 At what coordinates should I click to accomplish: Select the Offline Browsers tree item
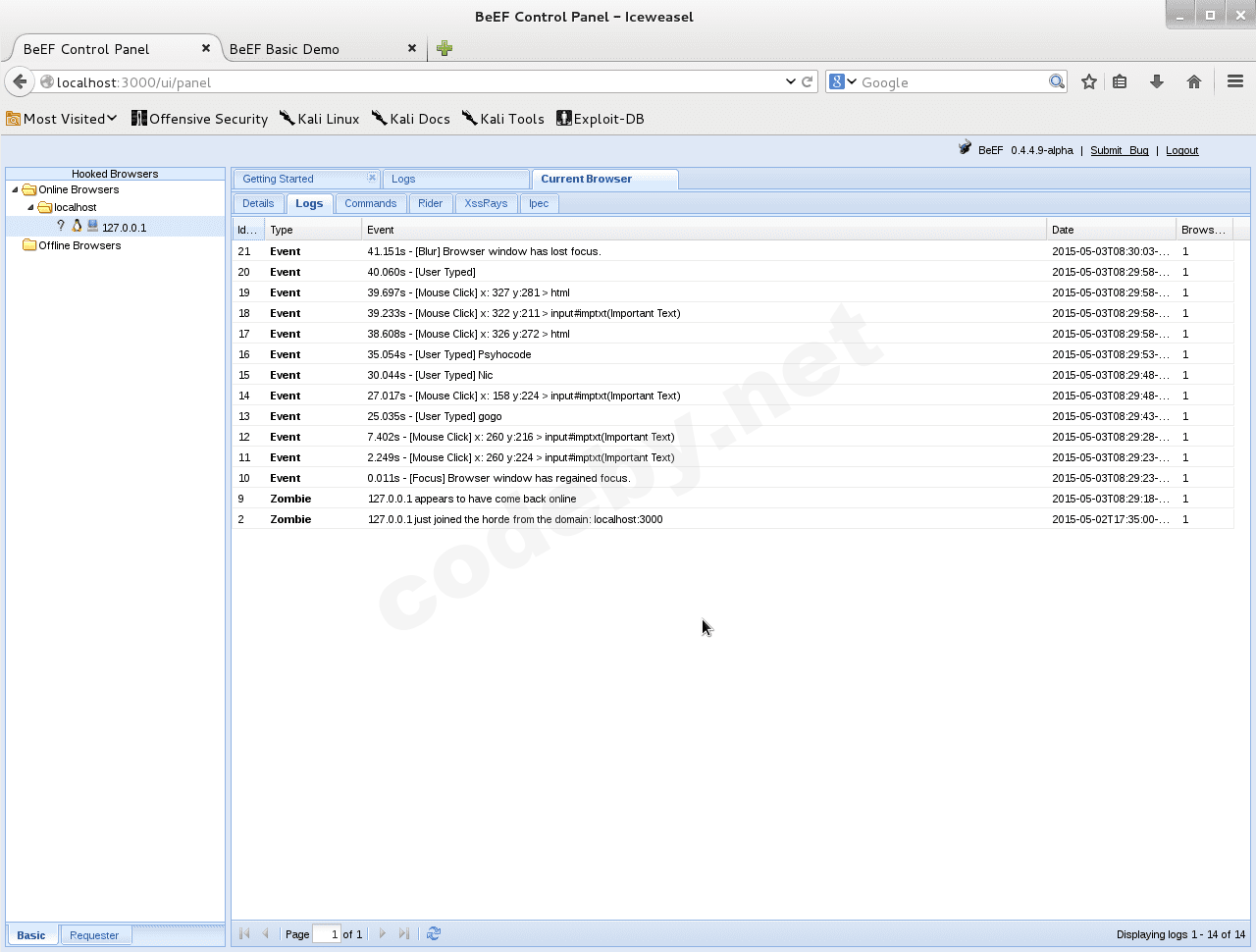(79, 245)
